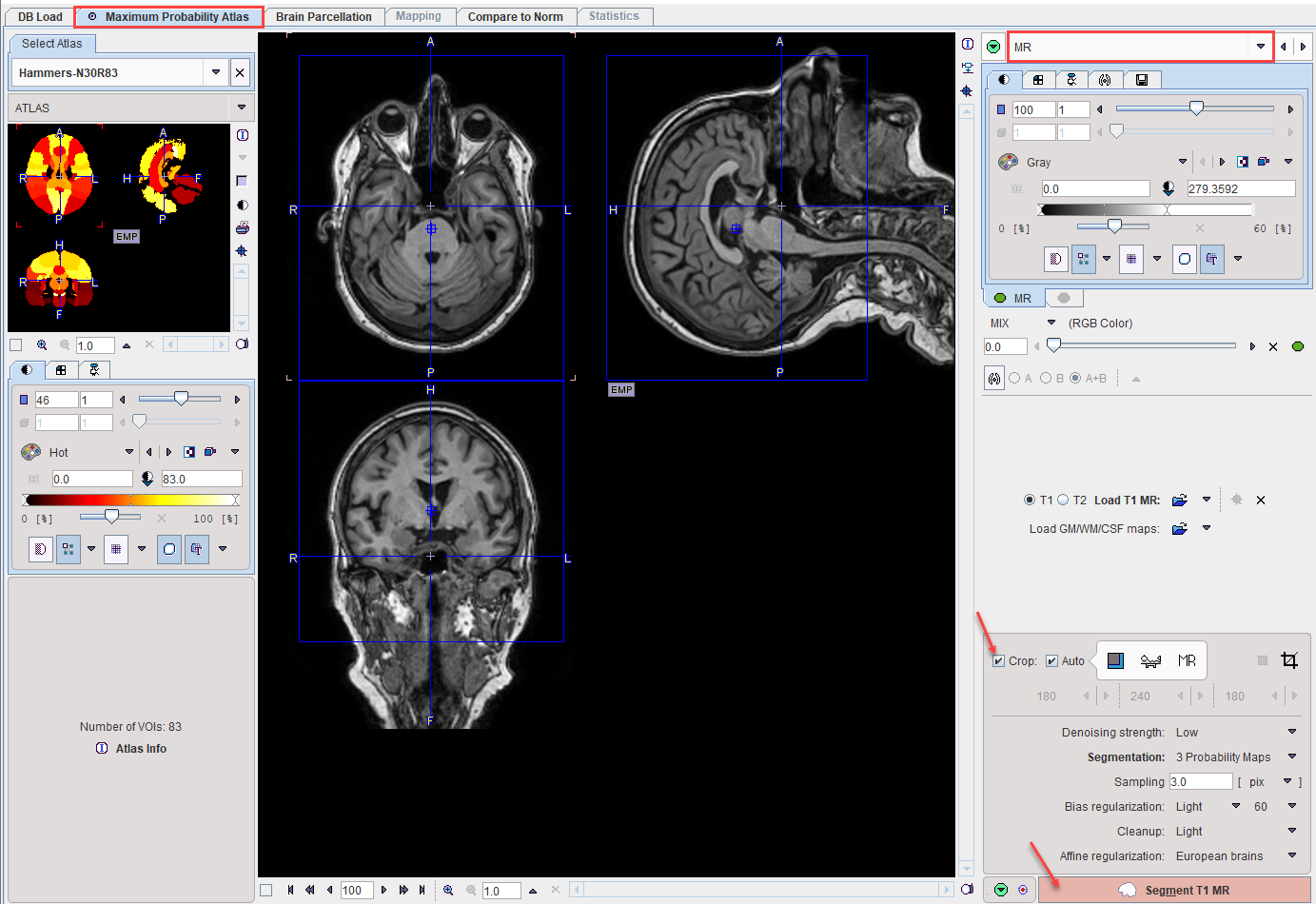Viewport: 1316px width, 904px height.
Task: Click the print/report icon beside the atlas preview
Action: pyautogui.click(x=242, y=227)
